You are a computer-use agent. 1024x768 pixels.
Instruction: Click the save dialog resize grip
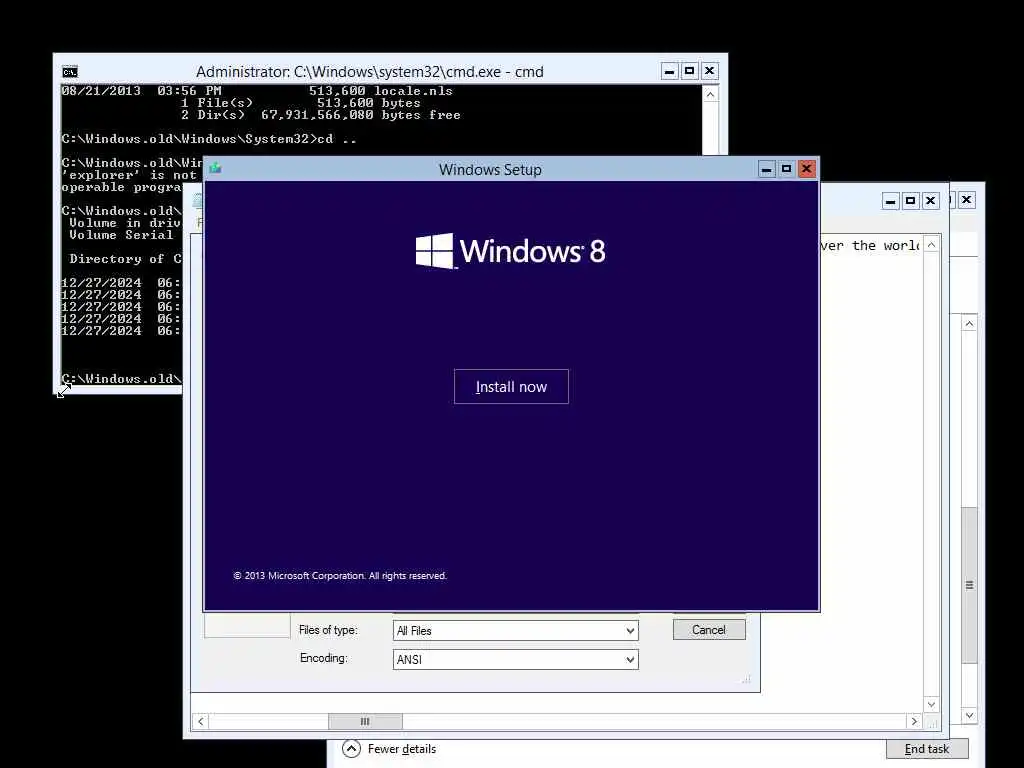click(746, 679)
